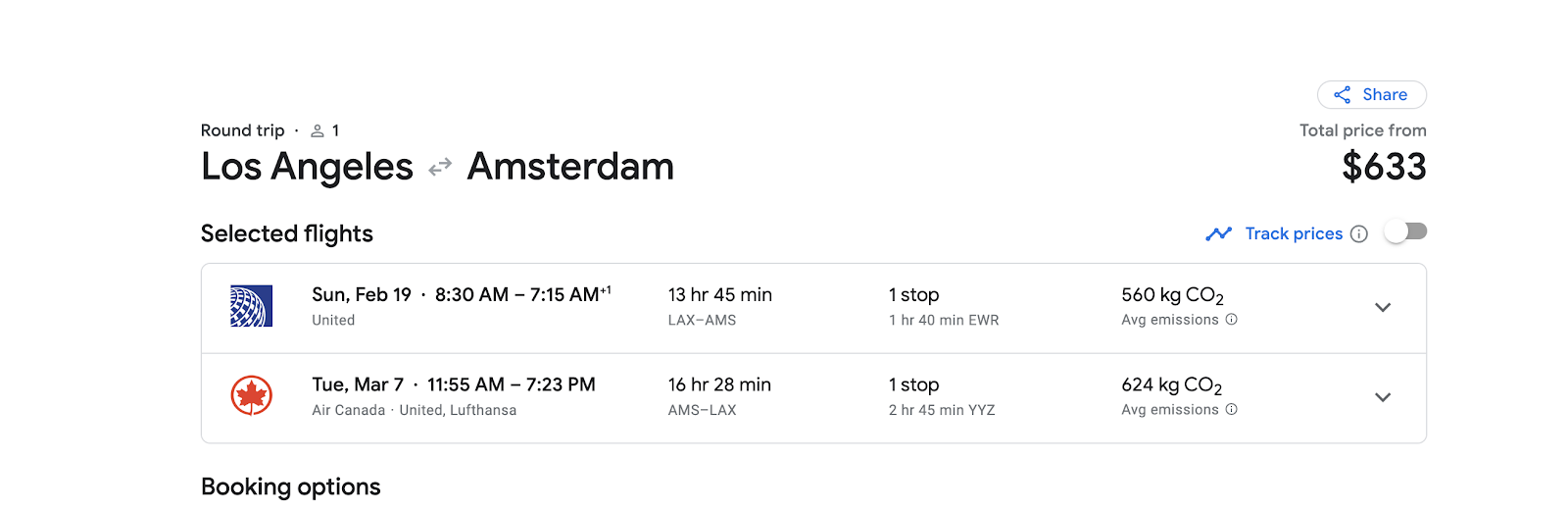
Task: Click the 2 hr 45 min YYZ layover
Action: pyautogui.click(x=942, y=410)
